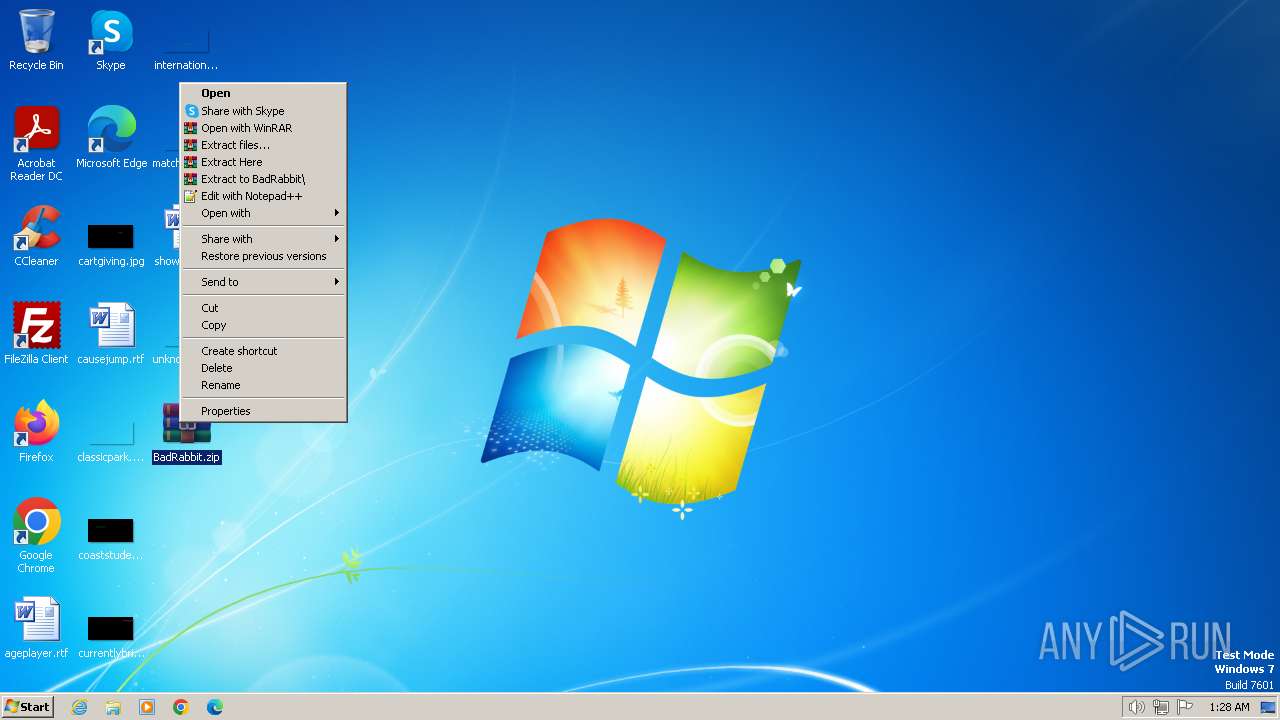
Task: Select the BadRabbit.zip archive icon
Action: [x=186, y=432]
